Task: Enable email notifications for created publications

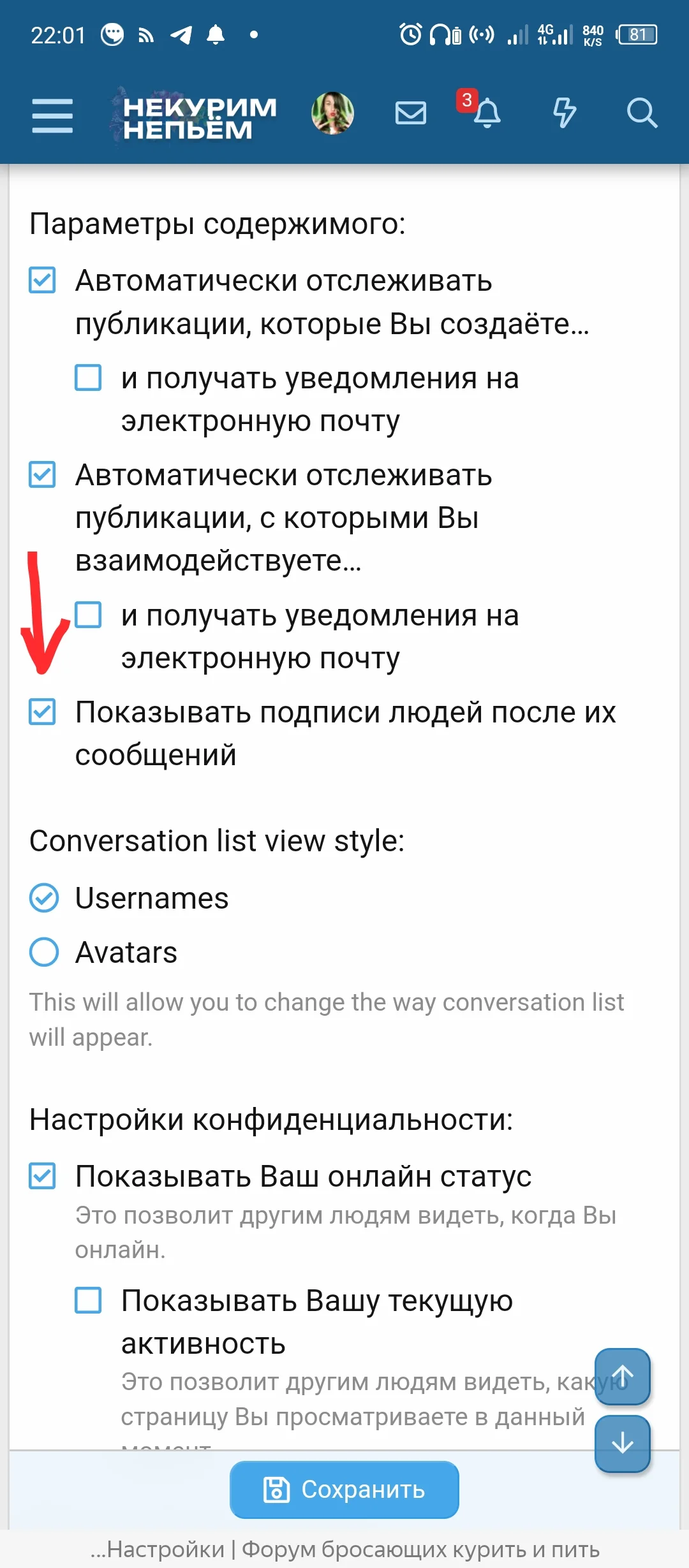Action: pos(88,377)
